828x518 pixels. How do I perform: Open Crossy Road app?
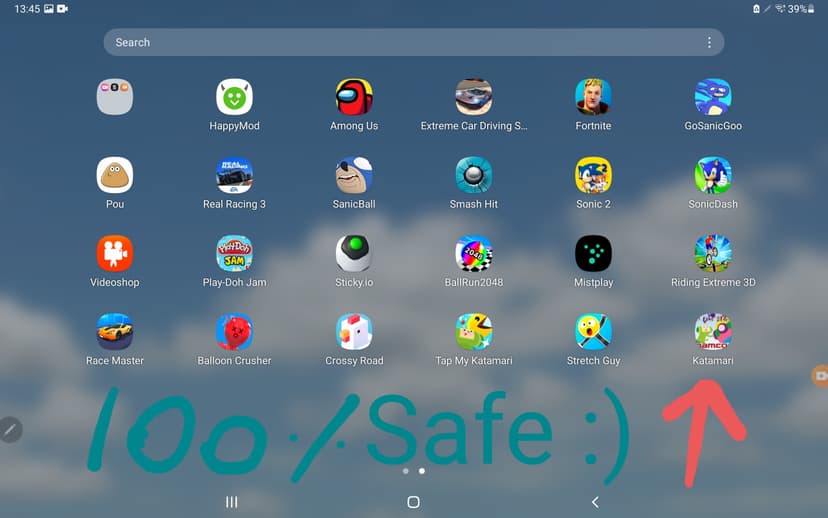354,332
